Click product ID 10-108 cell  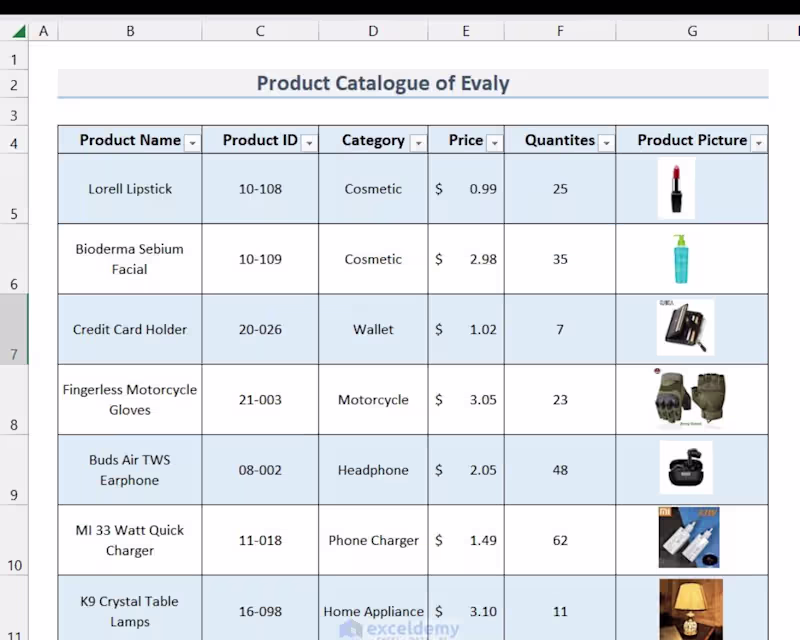coord(260,189)
